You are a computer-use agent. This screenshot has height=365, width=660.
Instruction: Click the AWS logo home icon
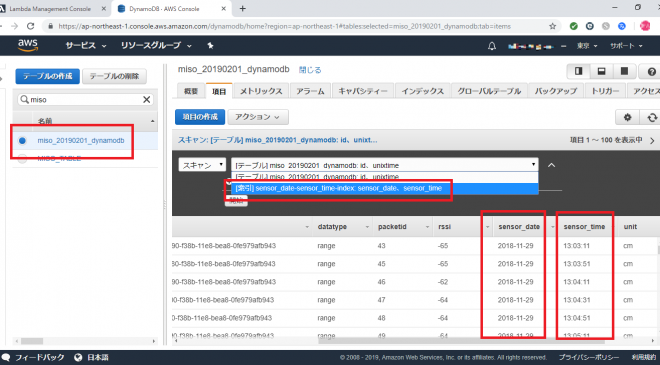(28, 45)
